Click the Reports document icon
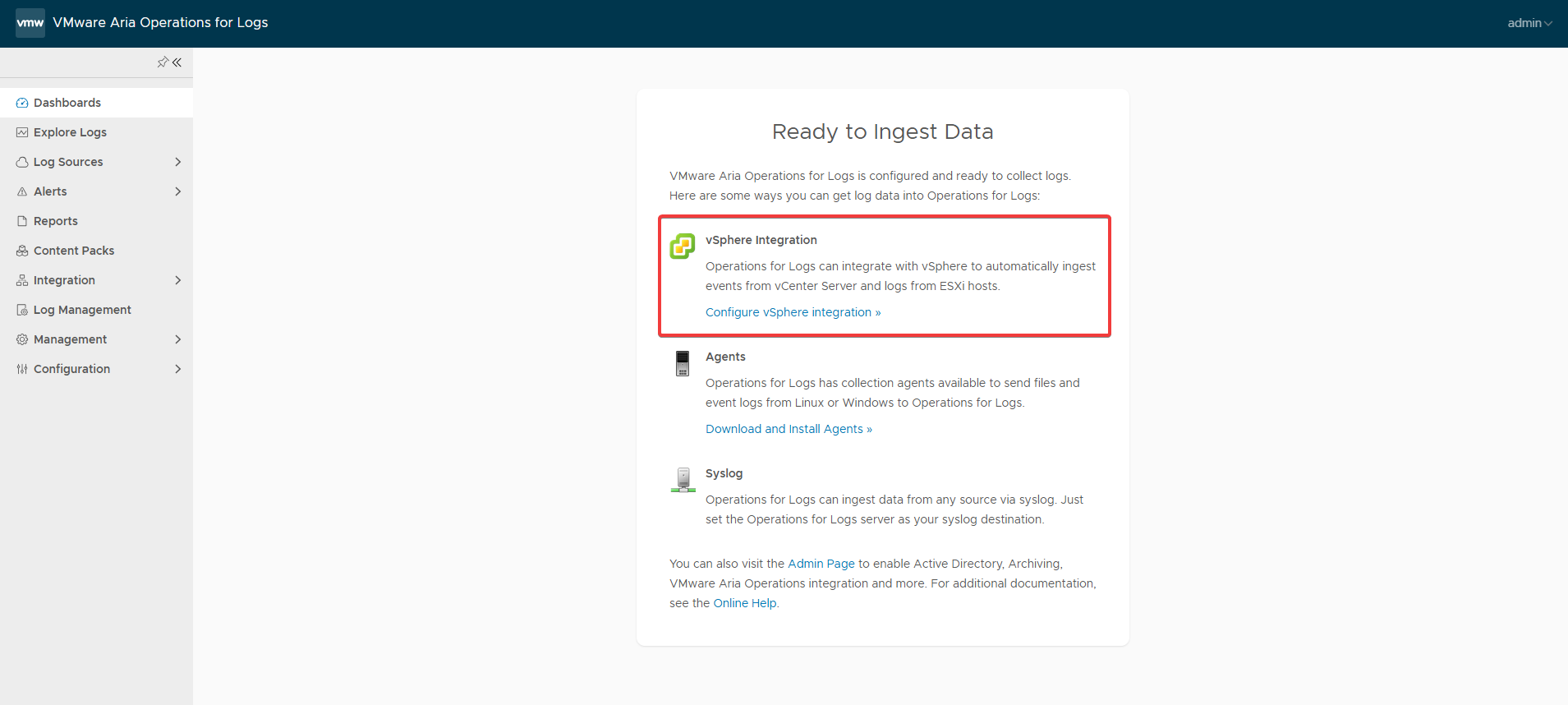1568x705 pixels. coord(22,221)
